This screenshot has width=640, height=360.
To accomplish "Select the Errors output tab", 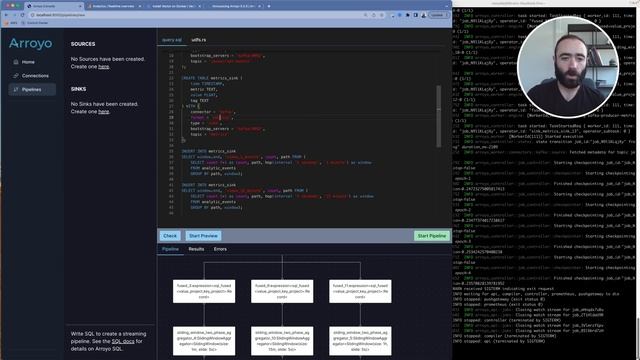I will pyautogui.click(x=220, y=249).
